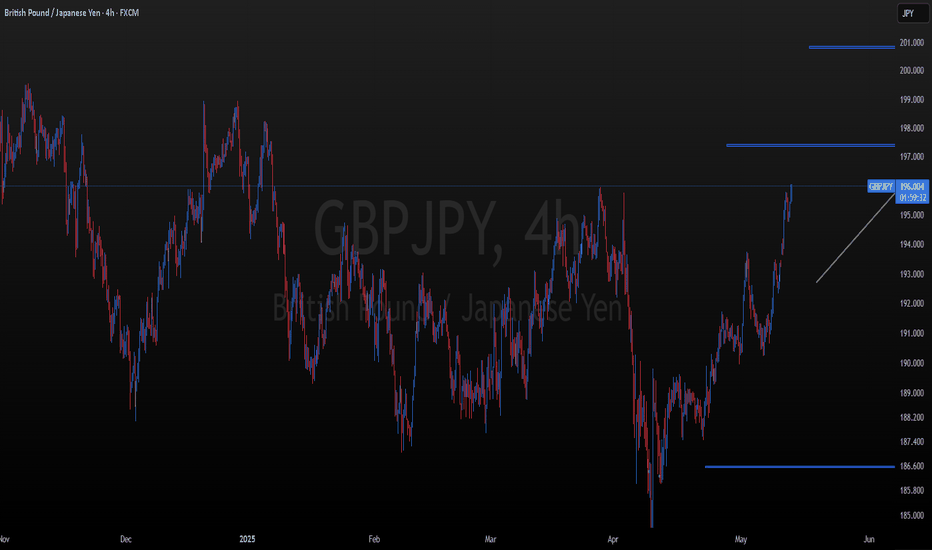Screen dimensions: 932x550
Task: Select the blue horizontal line above 197.000
Action: [810, 145]
